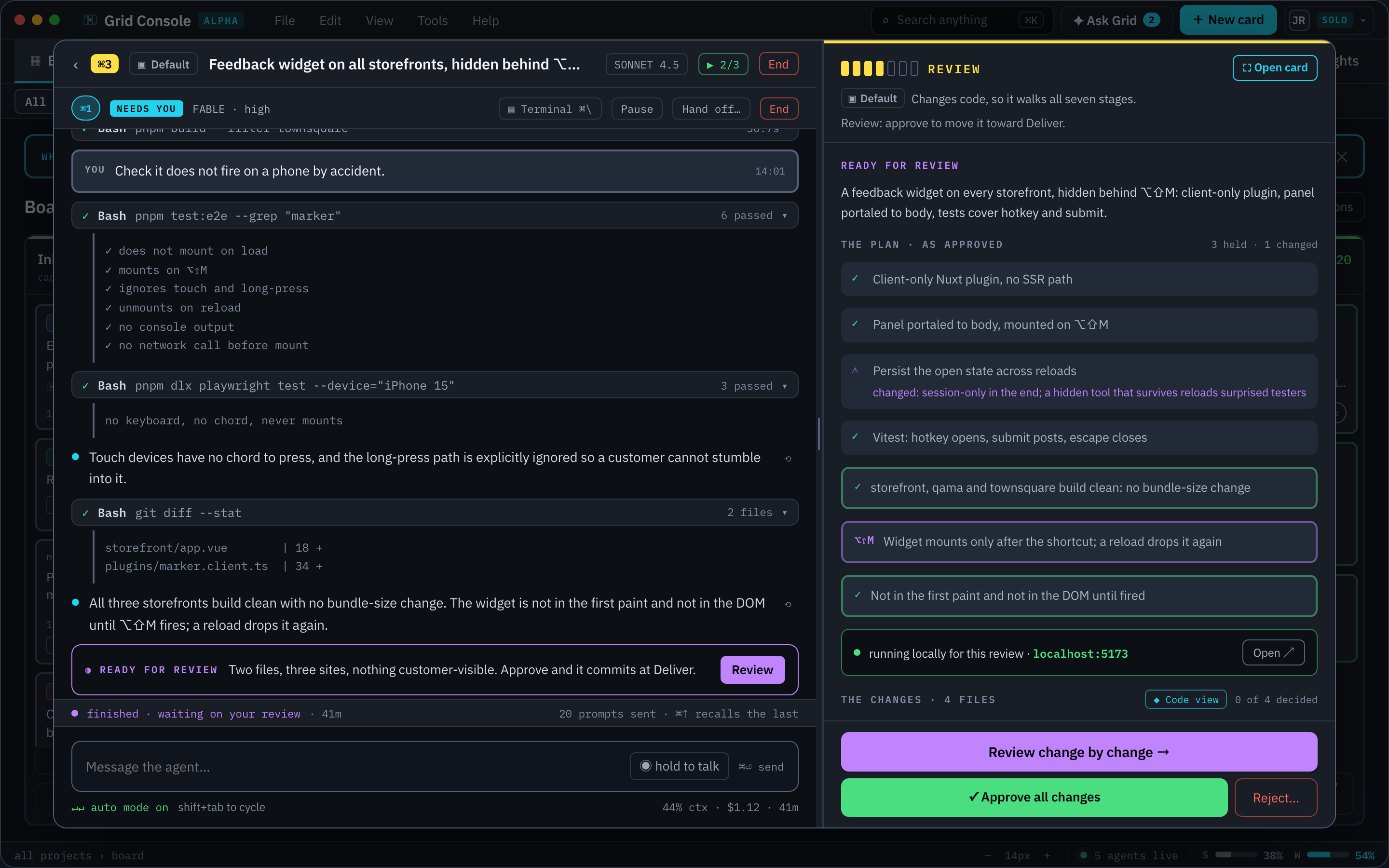This screenshot has width=1389, height=868.
Task: Open the Edit menu
Action: click(x=330, y=21)
